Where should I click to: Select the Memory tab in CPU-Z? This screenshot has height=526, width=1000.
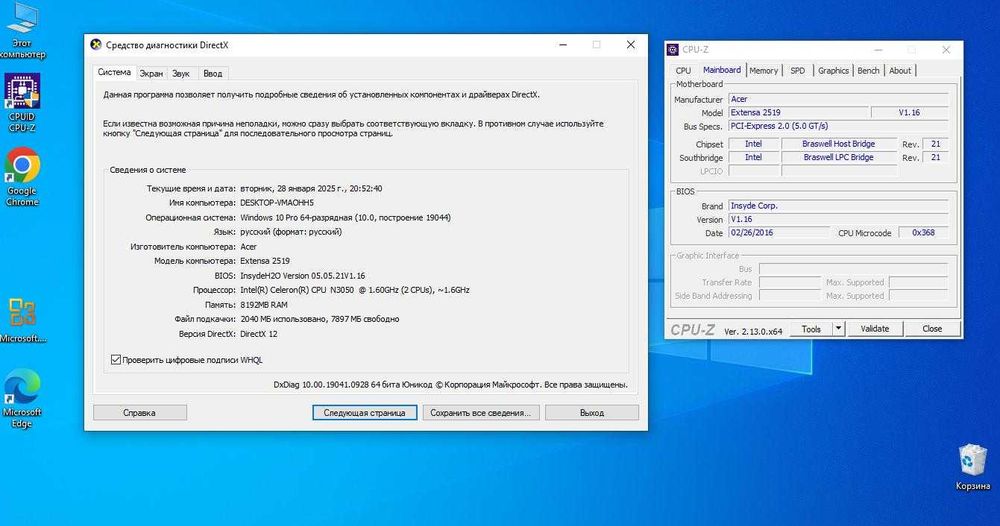click(763, 71)
